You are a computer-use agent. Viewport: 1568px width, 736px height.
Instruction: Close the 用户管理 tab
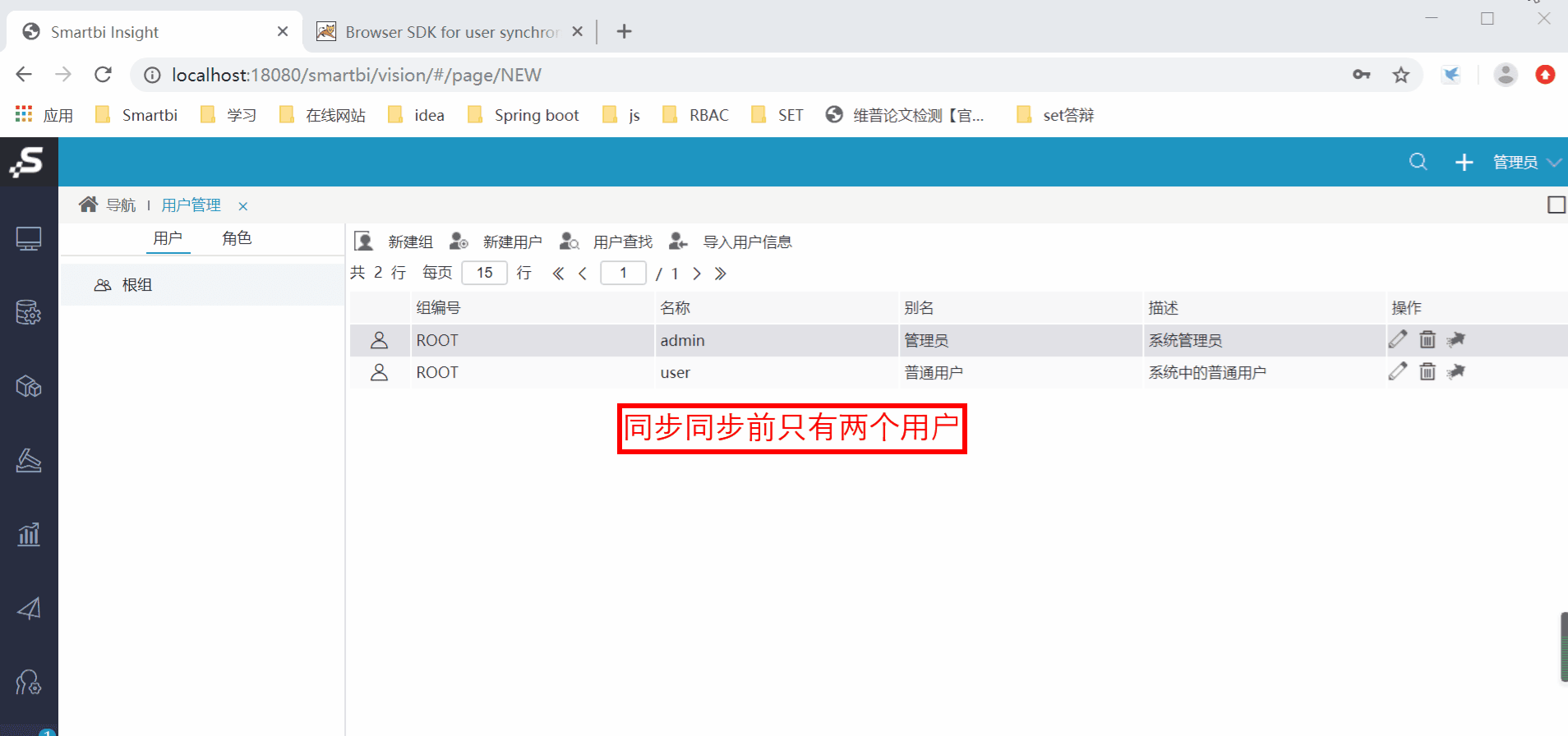(243, 206)
